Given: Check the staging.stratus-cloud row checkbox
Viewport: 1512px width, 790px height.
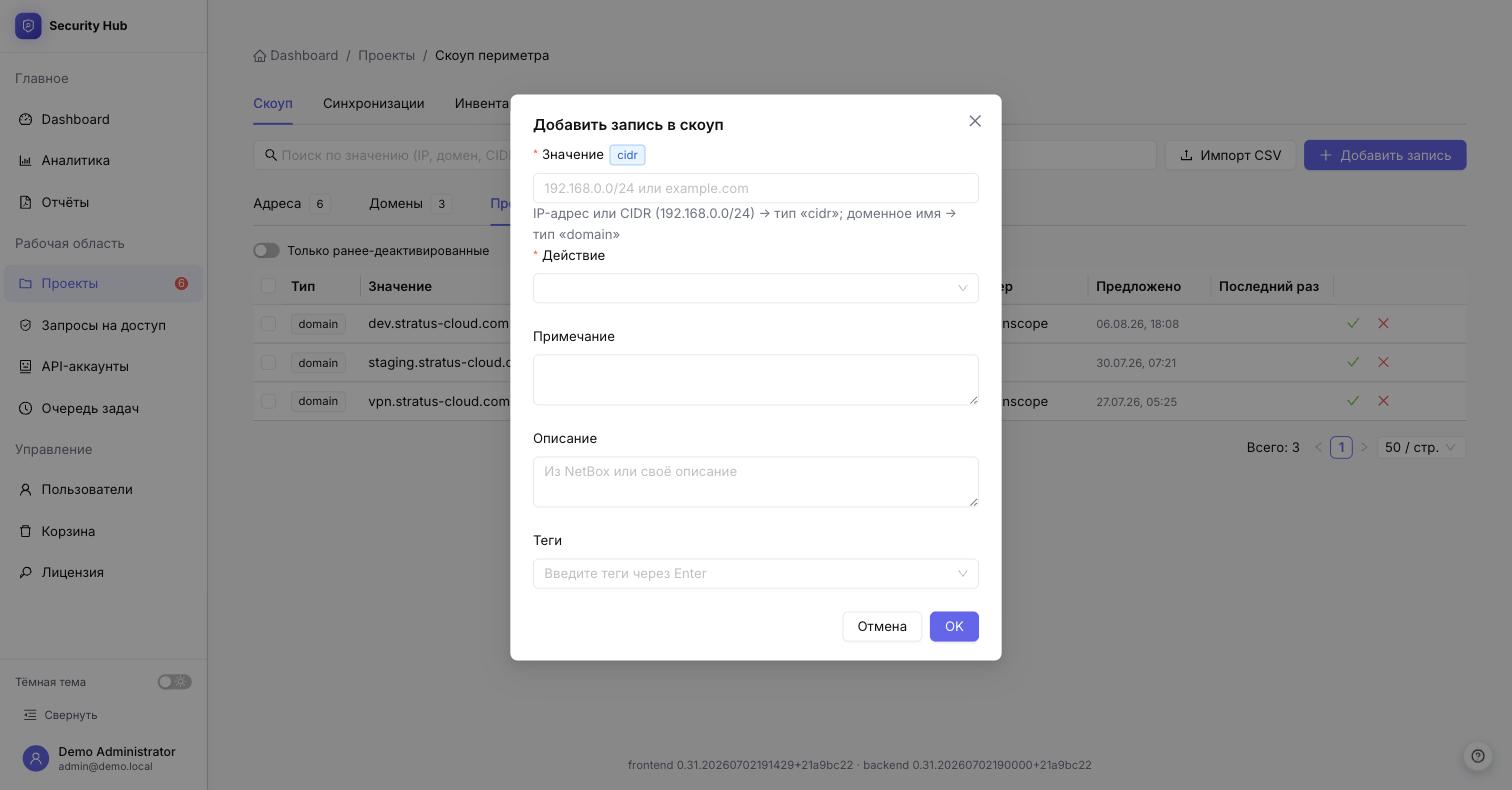Looking at the screenshot, I should pos(268,362).
